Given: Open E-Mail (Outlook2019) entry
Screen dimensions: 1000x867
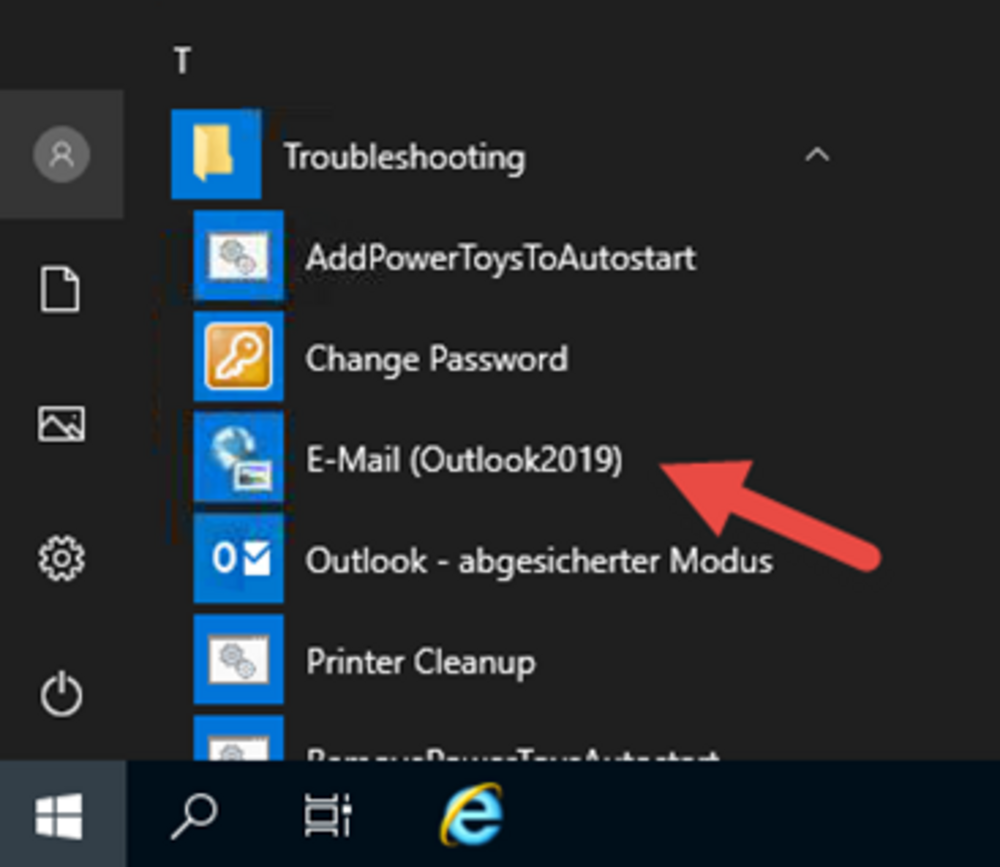Looking at the screenshot, I should [464, 459].
